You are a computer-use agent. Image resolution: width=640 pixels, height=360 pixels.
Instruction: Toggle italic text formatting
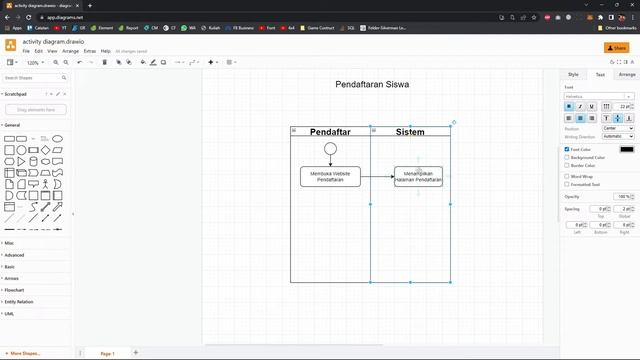coord(580,107)
